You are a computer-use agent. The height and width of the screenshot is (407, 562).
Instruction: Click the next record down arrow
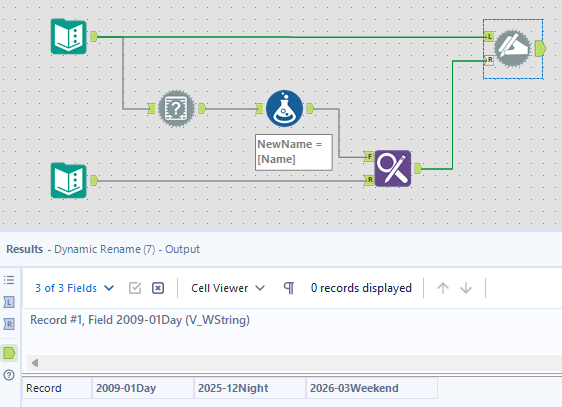tap(466, 288)
